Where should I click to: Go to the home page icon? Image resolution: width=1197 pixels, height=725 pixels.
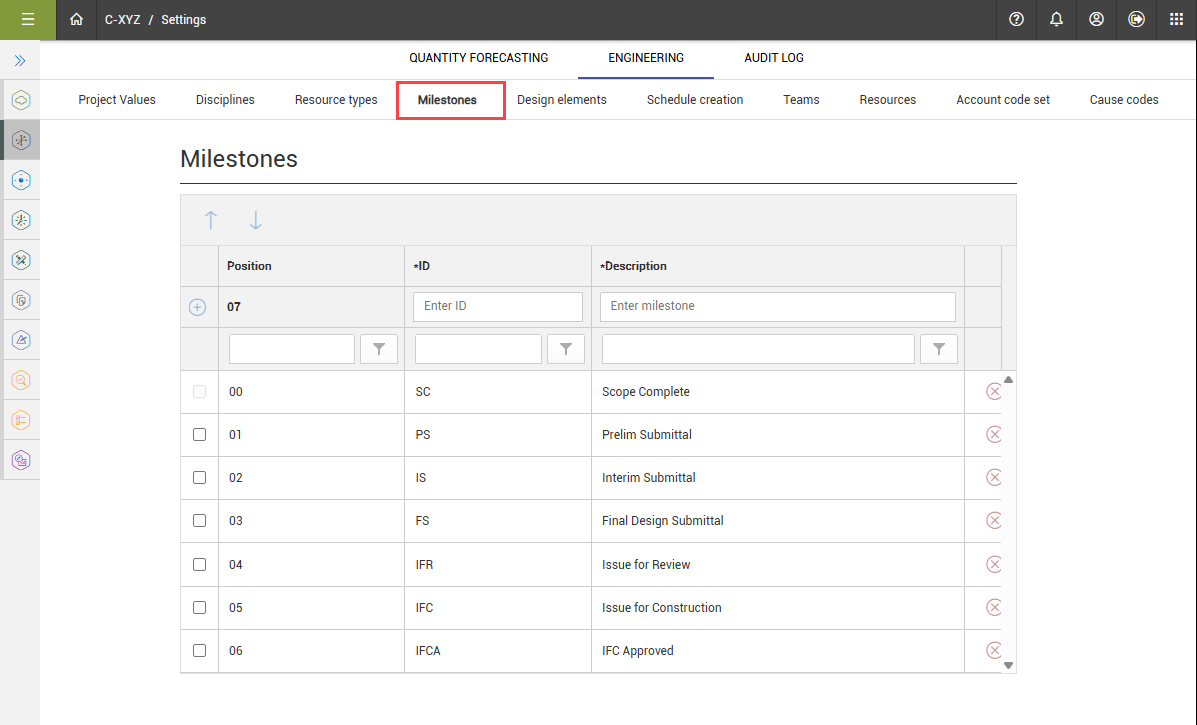76,19
